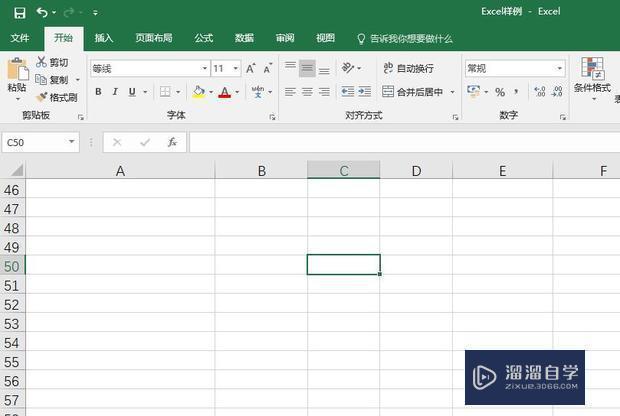This screenshot has height=416, width=620.
Task: Open the 文件 tab
Action: click(x=20, y=38)
